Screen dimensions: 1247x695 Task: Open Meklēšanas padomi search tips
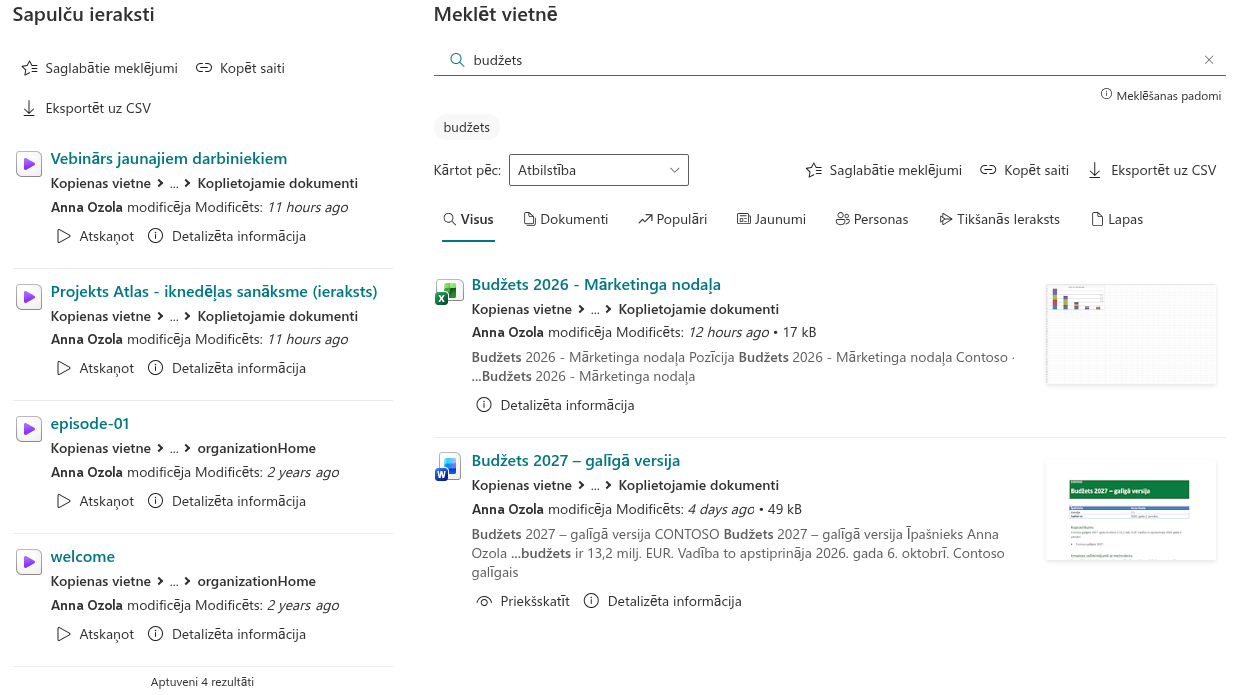tap(1161, 95)
